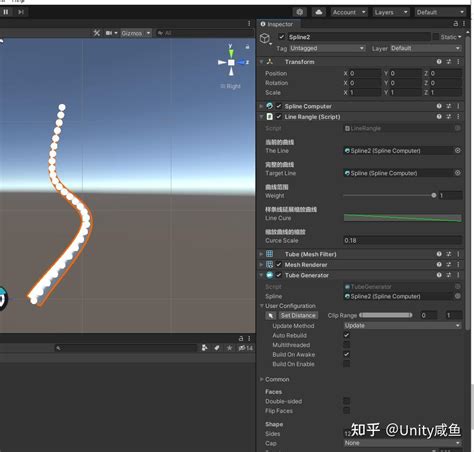
Task: Open the Tube Generator more options menu
Action: (x=458, y=275)
